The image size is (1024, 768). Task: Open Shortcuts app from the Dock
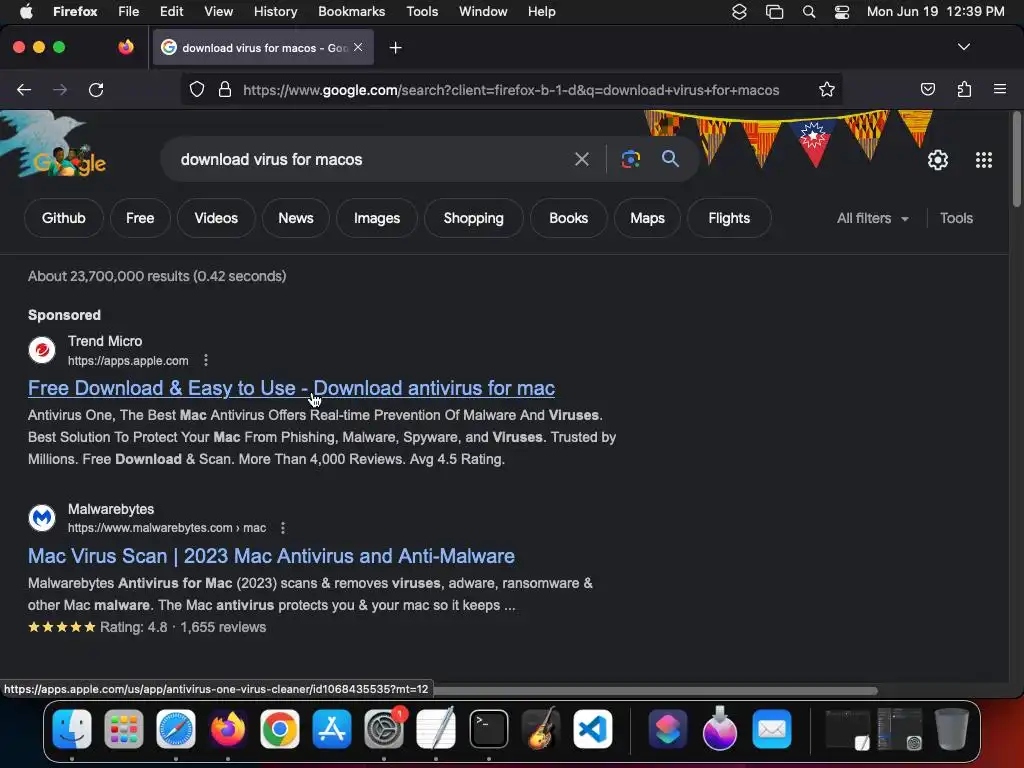tap(667, 728)
